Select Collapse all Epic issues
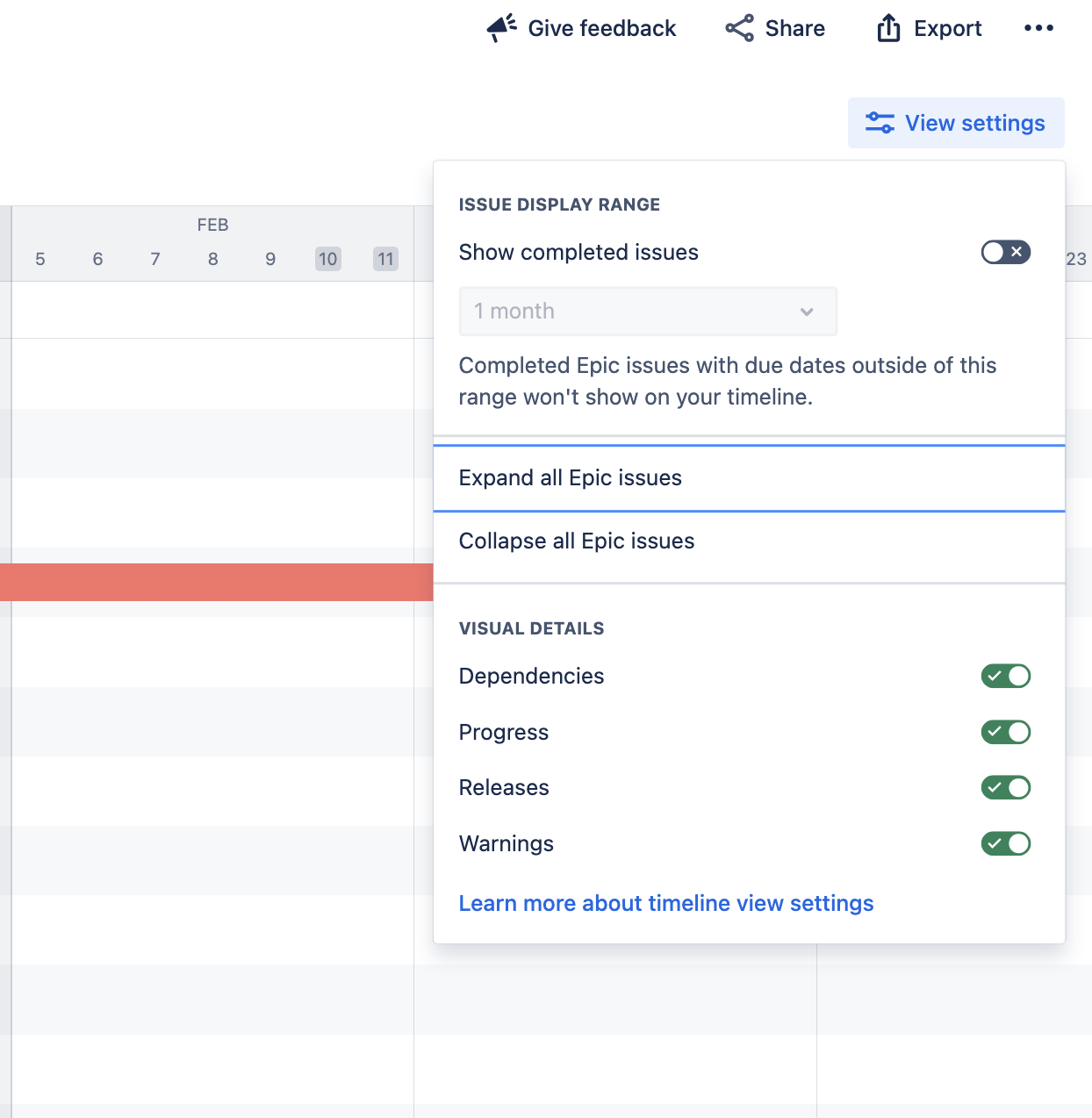The height and width of the screenshot is (1118, 1092). click(x=576, y=541)
